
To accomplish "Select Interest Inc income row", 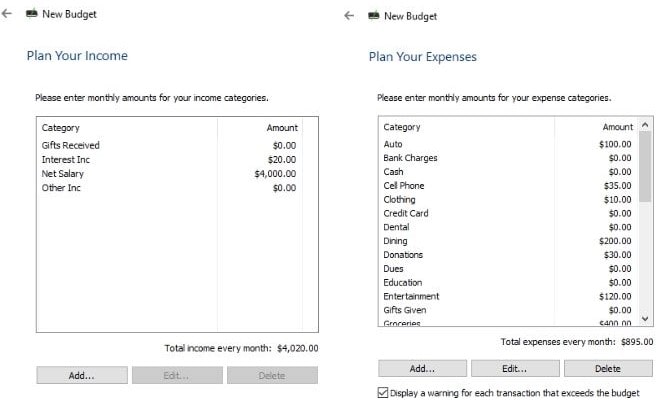I will [169, 160].
